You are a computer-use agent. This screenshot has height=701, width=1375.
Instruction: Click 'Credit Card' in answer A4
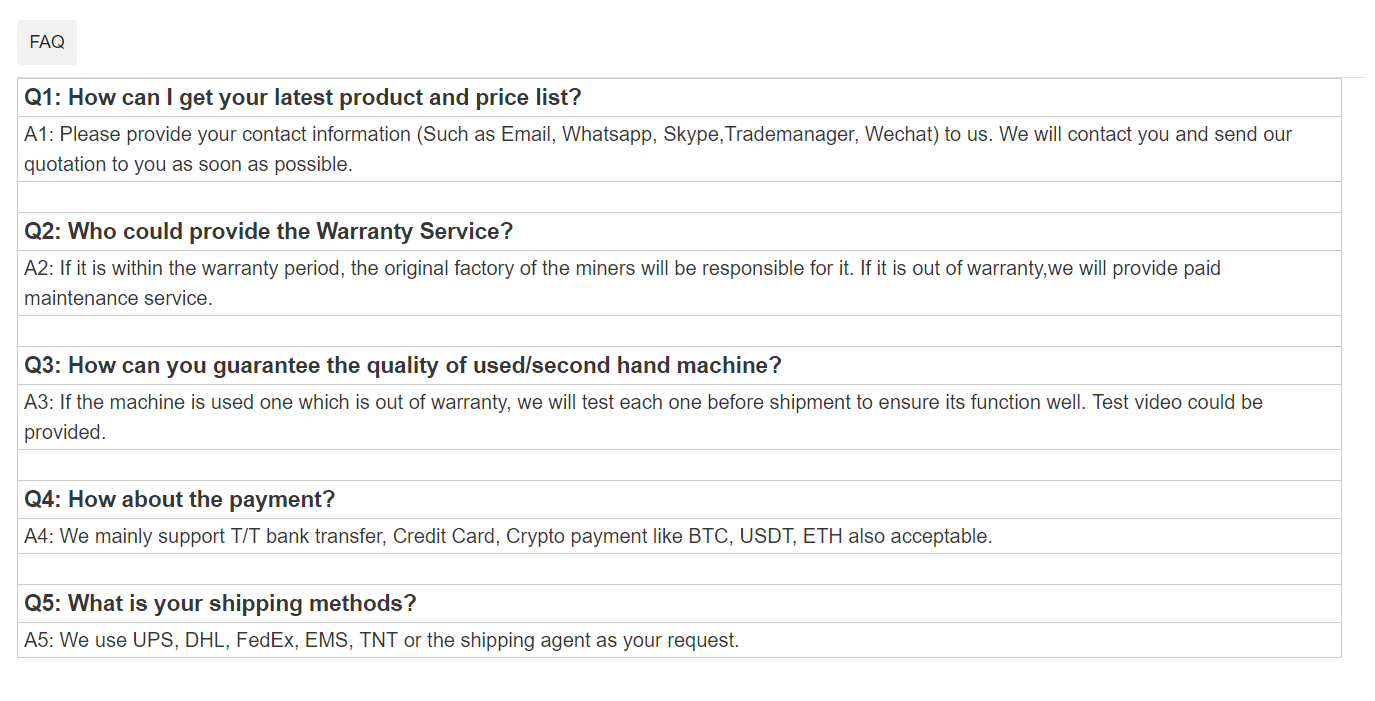(x=443, y=537)
